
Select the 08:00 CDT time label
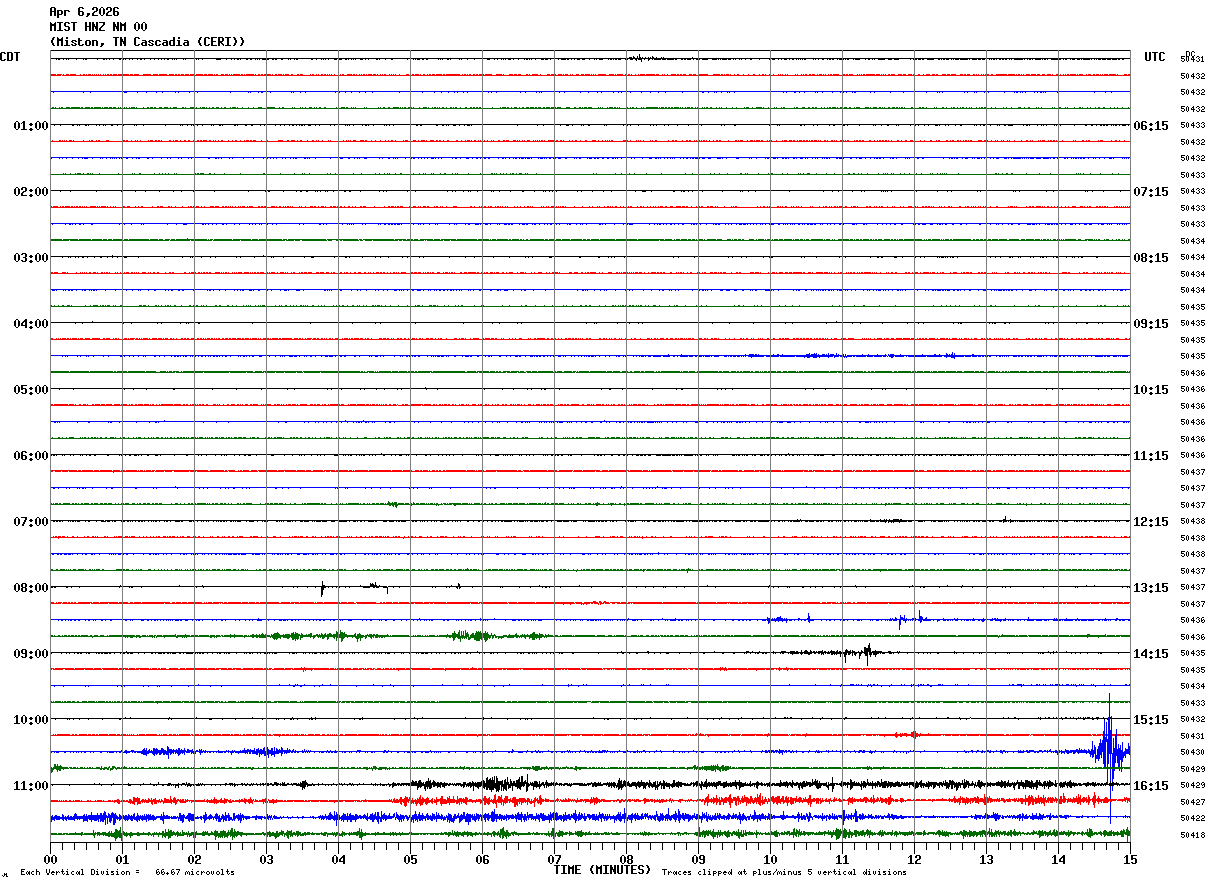click(x=31, y=588)
